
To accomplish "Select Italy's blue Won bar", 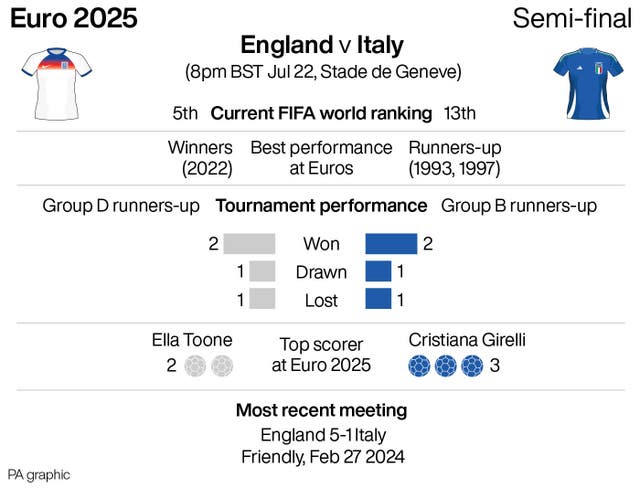I will [x=391, y=244].
